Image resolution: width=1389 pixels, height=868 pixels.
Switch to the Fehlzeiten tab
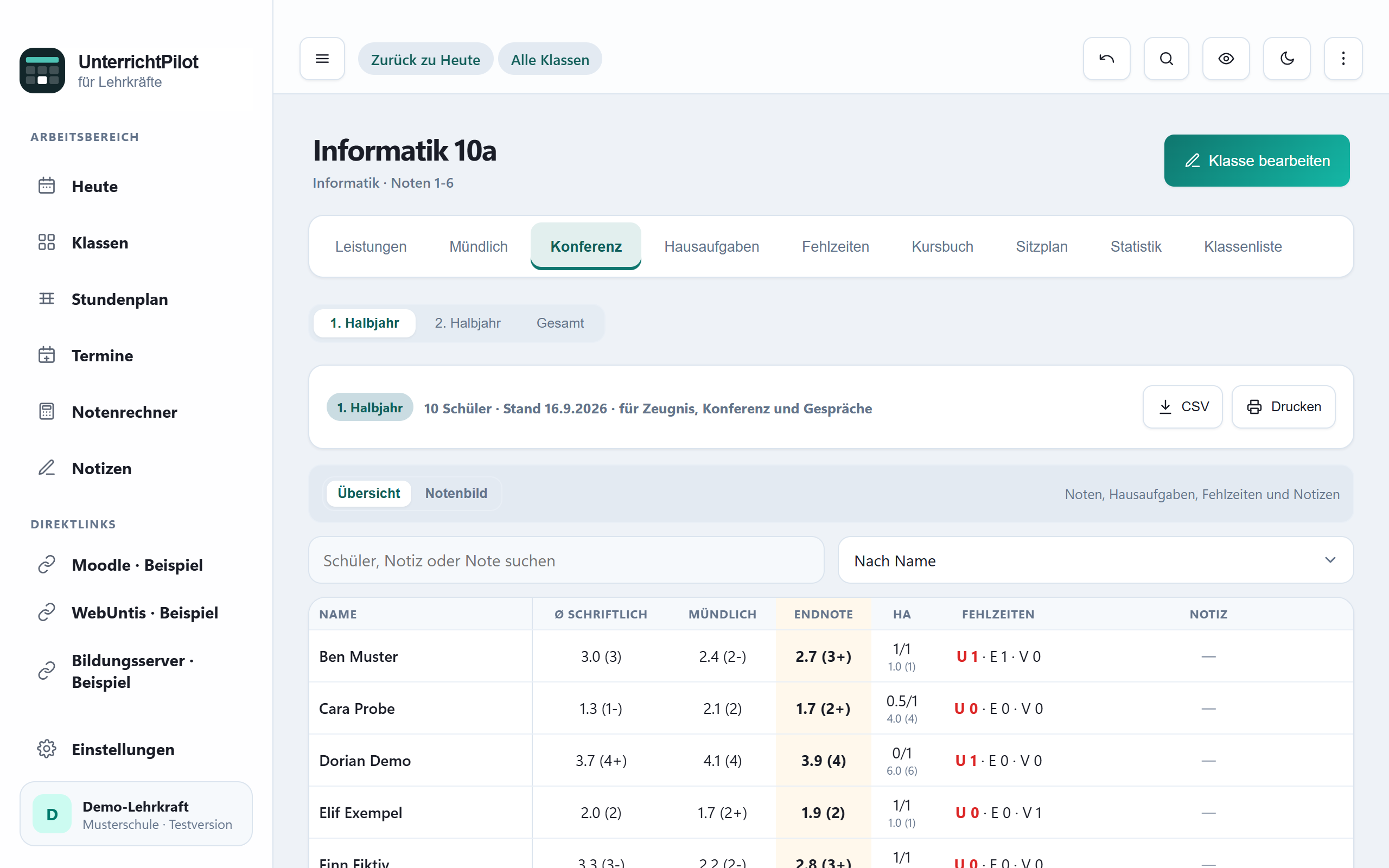tap(835, 246)
